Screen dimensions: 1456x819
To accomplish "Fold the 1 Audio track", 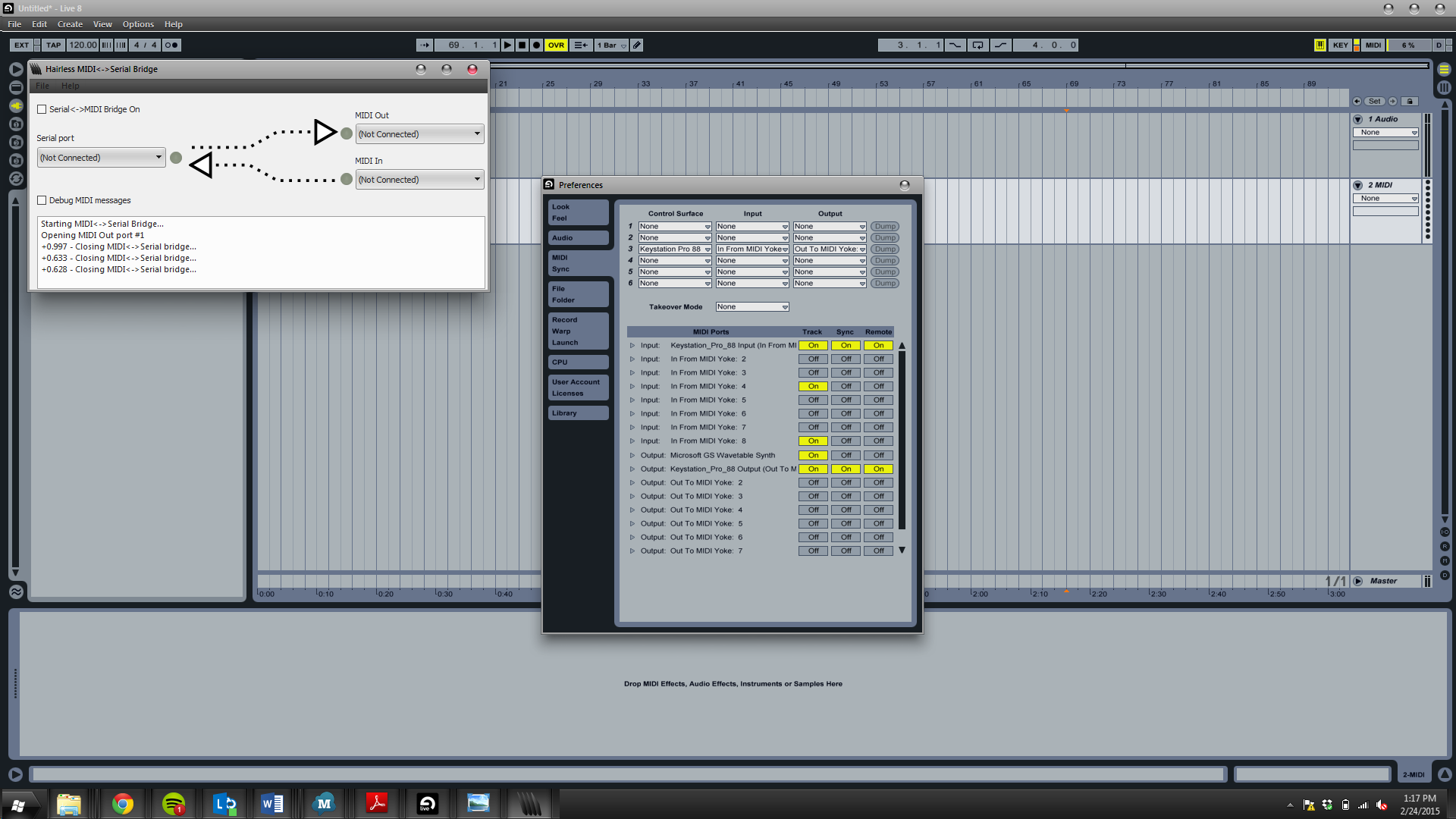I will (x=1358, y=119).
